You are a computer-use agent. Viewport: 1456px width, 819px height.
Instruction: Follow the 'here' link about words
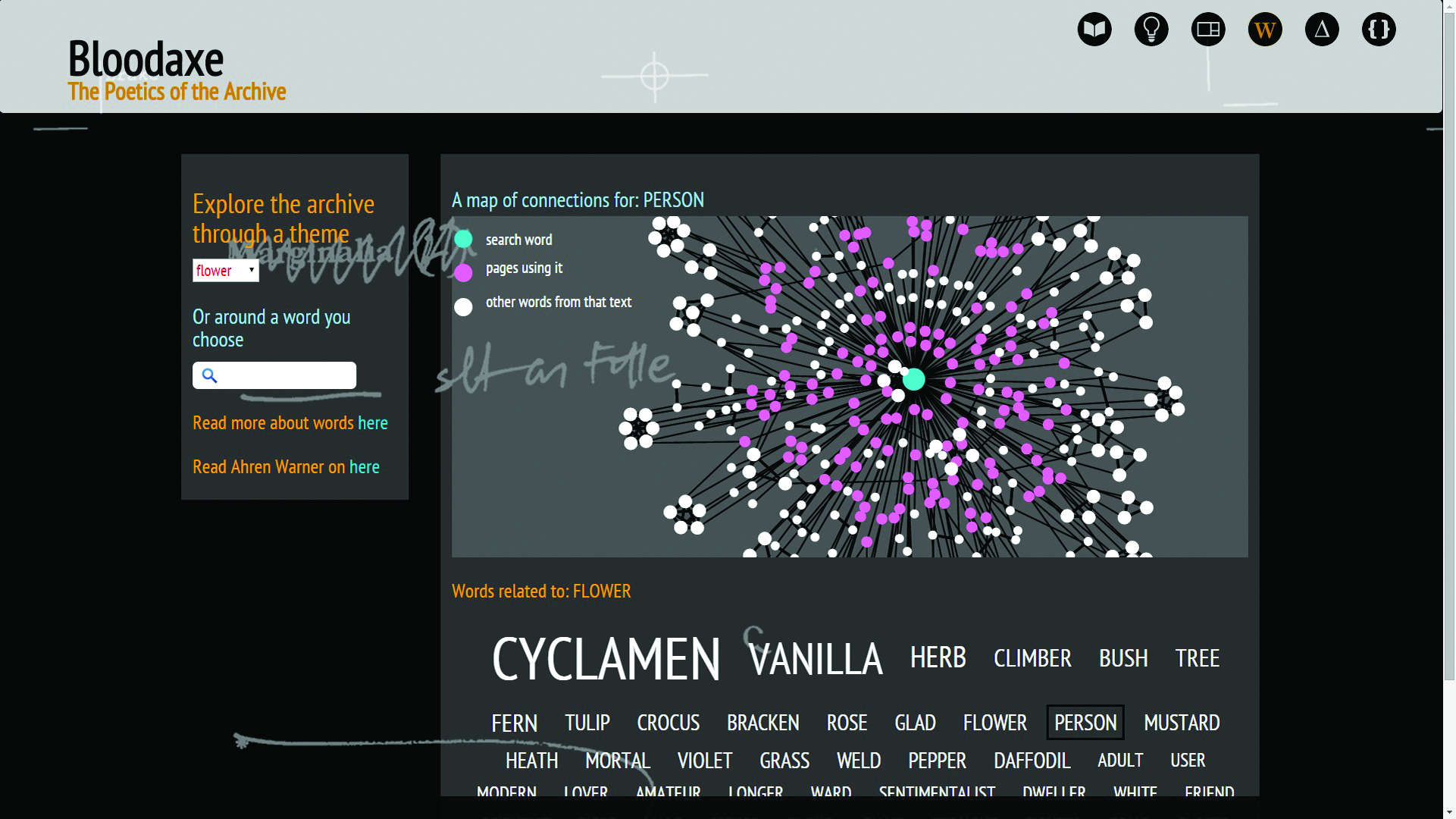click(x=372, y=423)
